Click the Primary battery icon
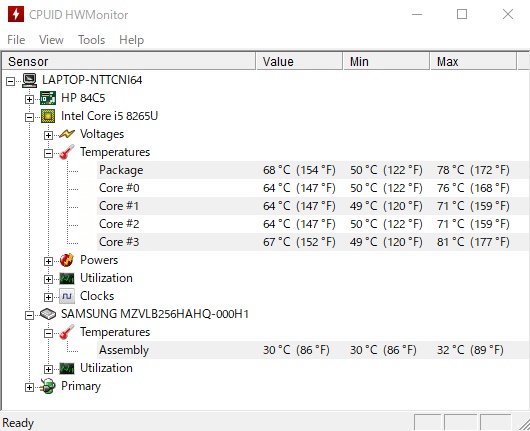530x431 pixels. (48, 386)
